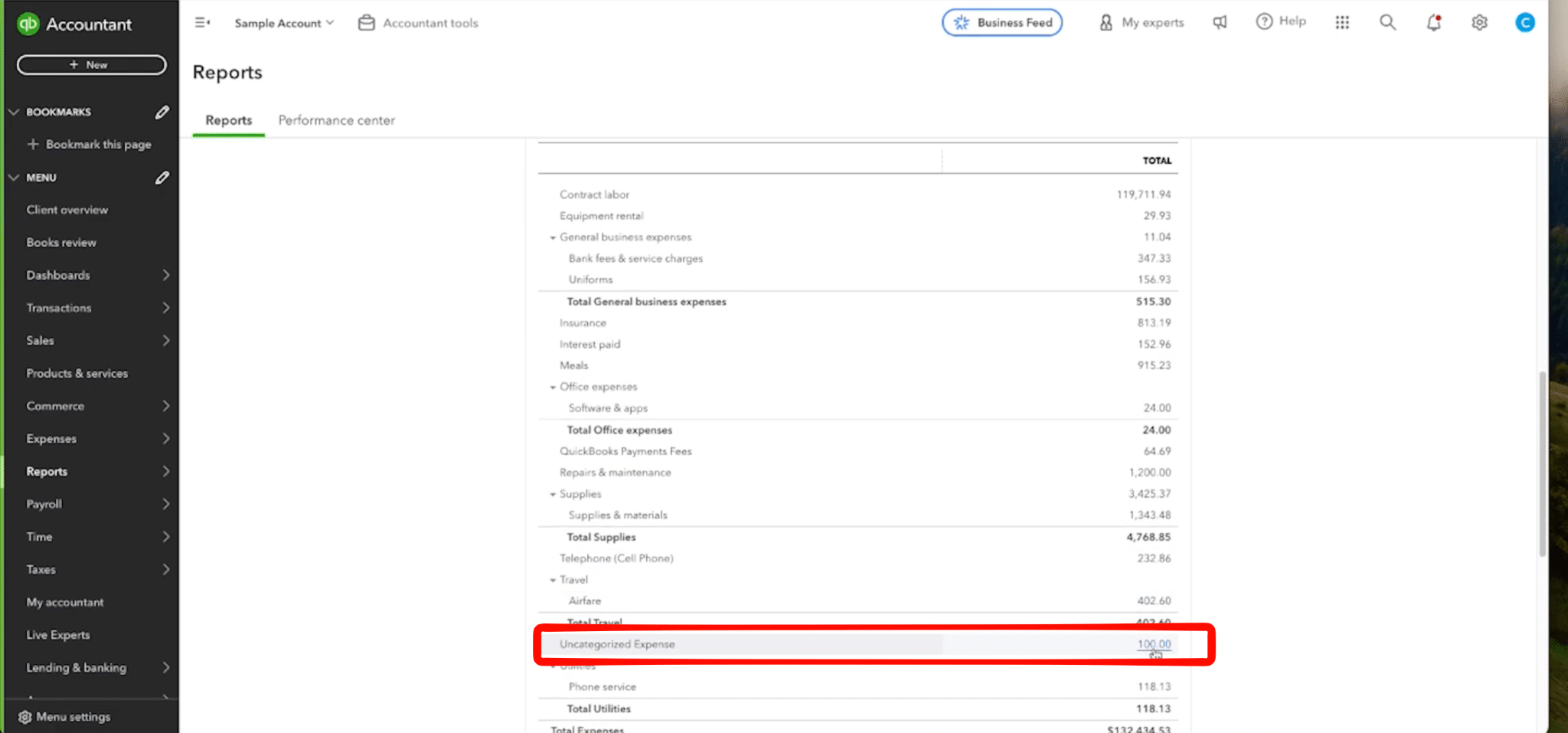Open Help question mark icon
The image size is (1568, 733).
coord(1264,21)
